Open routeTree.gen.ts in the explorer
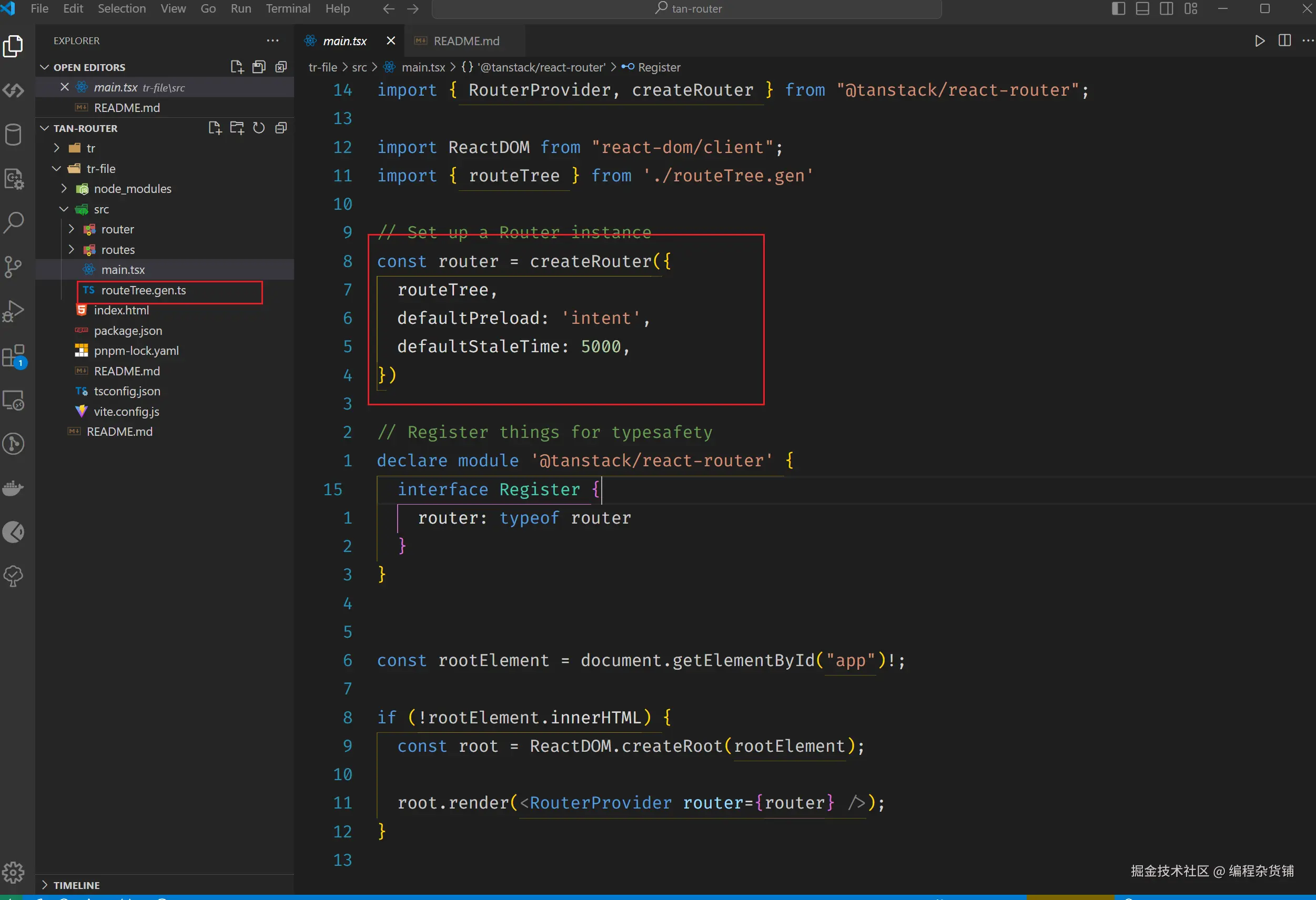 [x=143, y=290]
